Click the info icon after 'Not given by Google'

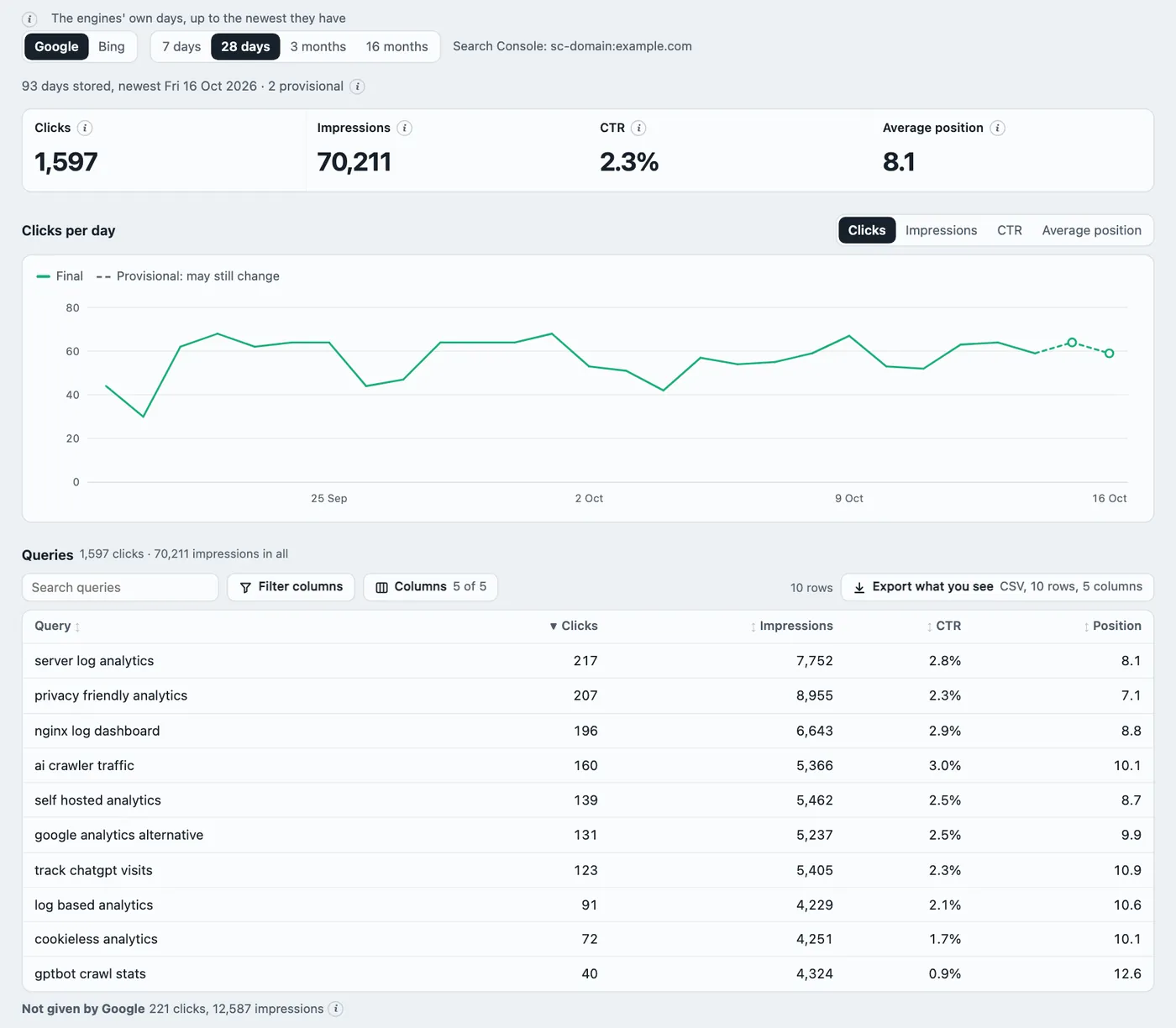point(336,1009)
